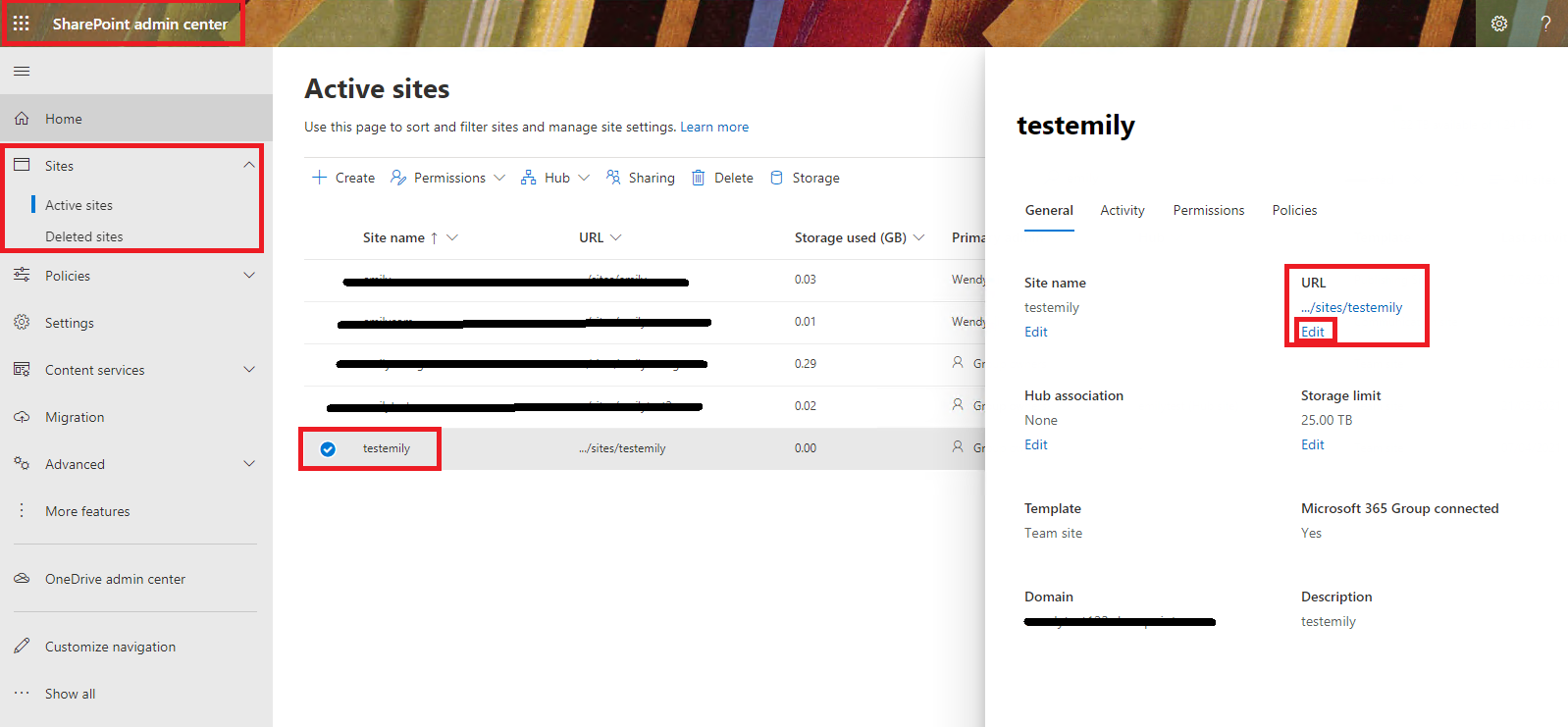Click the Show all ellipsis icon
Viewport: 1568px width, 727px height.
22,693
